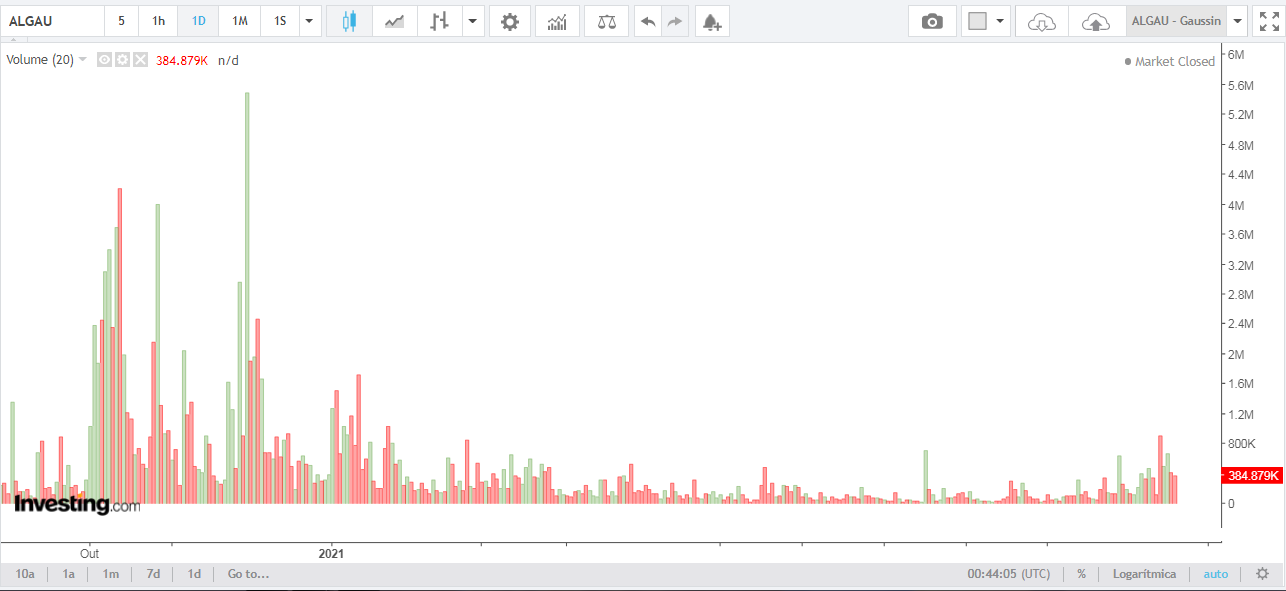
Task: Open the indicators menu
Action: (x=557, y=21)
